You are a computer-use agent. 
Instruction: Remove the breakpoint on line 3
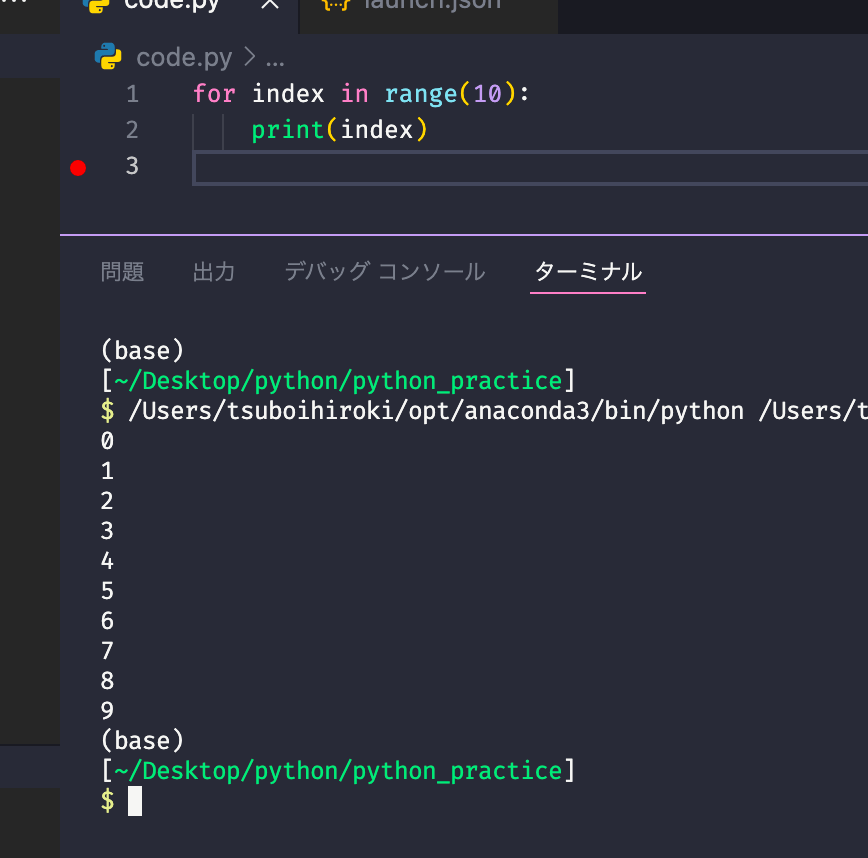78,168
